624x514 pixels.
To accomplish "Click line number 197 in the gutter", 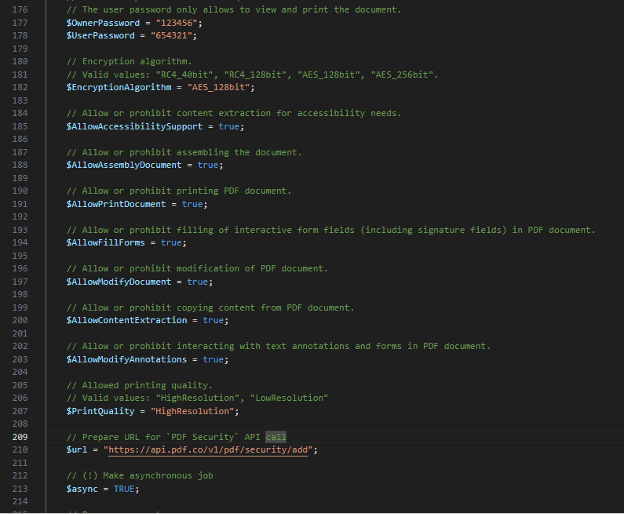I will (x=20, y=282).
